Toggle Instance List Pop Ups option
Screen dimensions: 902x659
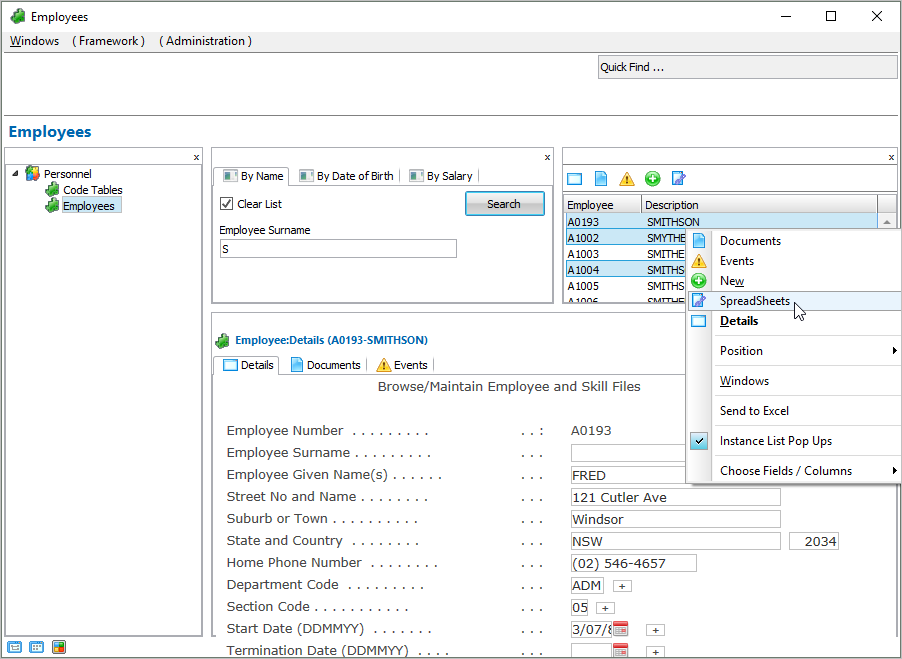tap(775, 441)
